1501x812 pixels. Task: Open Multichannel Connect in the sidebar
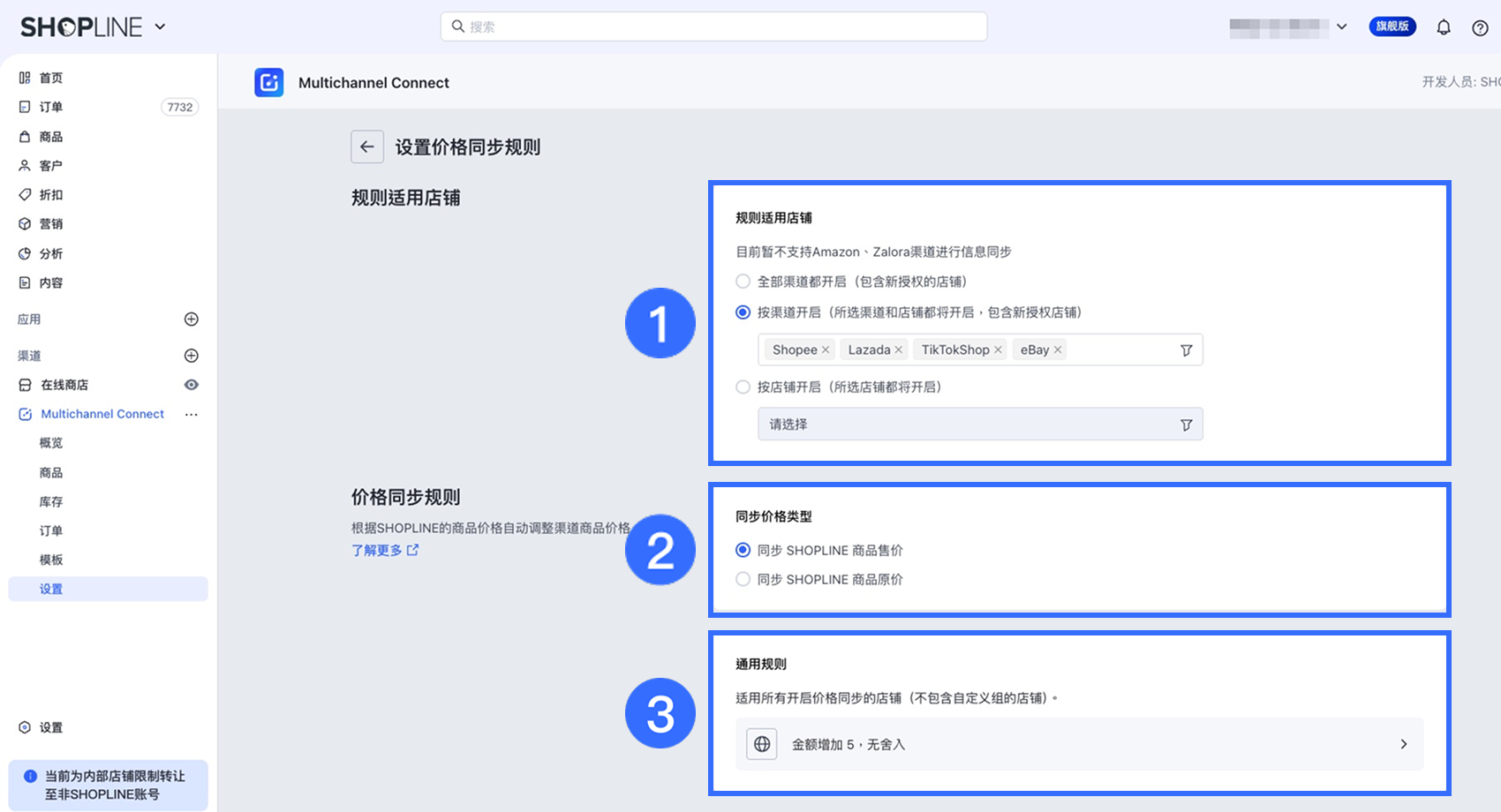[102, 414]
